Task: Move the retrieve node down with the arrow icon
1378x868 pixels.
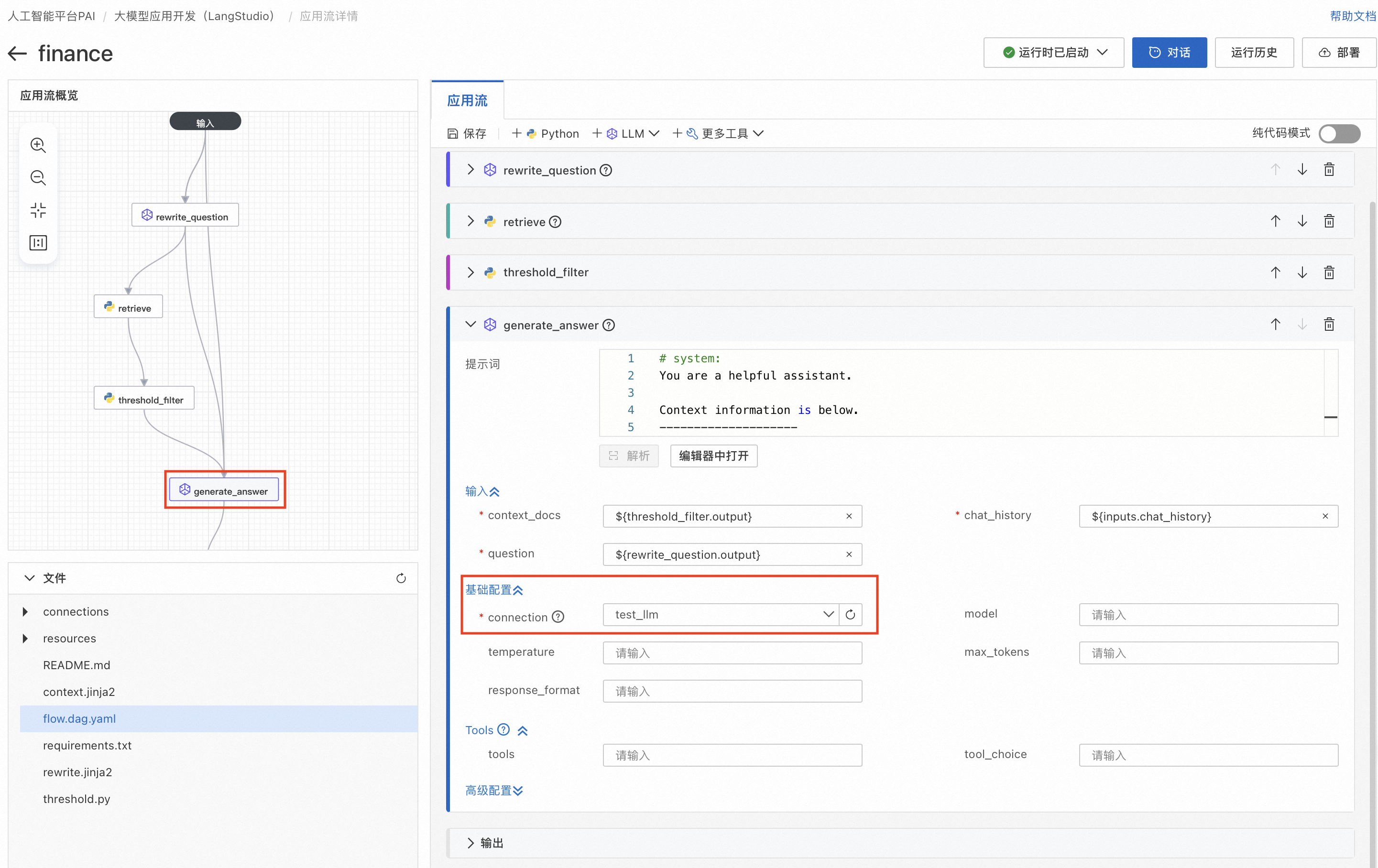Action: click(1302, 221)
